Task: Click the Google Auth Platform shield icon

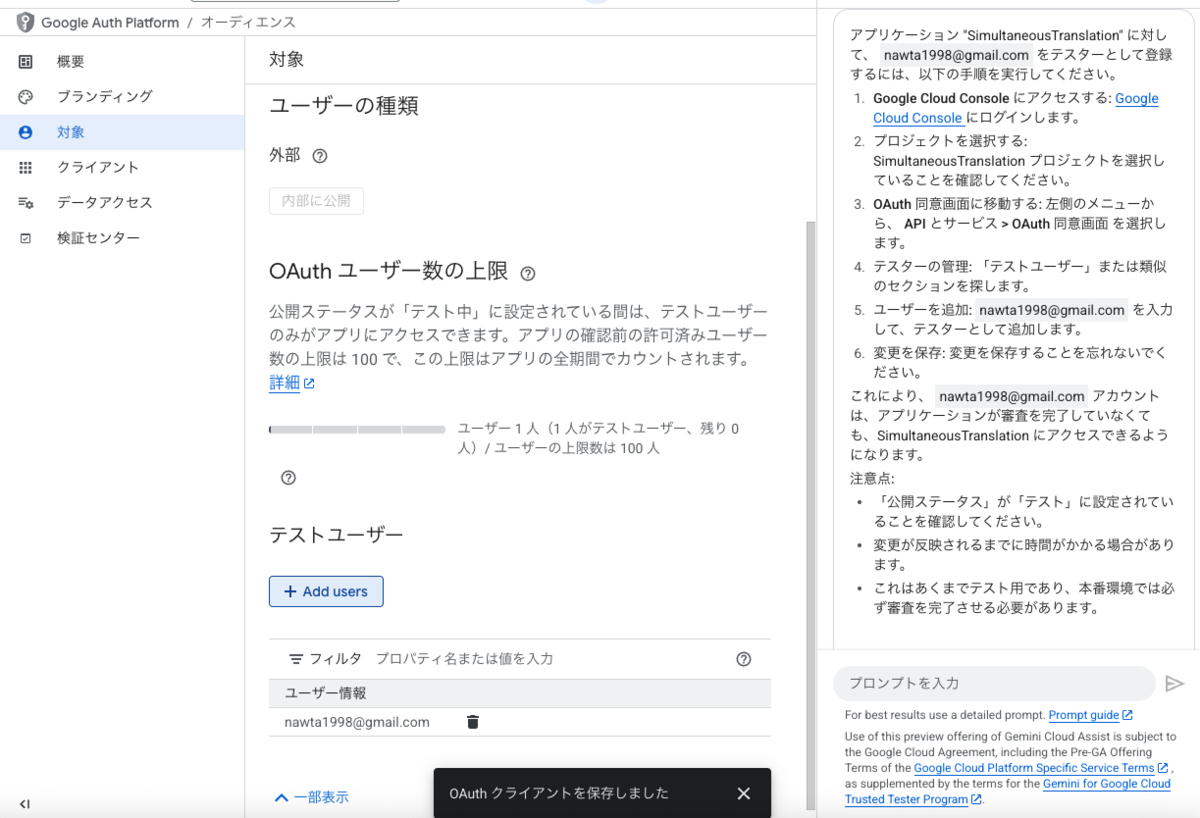Action: pos(25,22)
